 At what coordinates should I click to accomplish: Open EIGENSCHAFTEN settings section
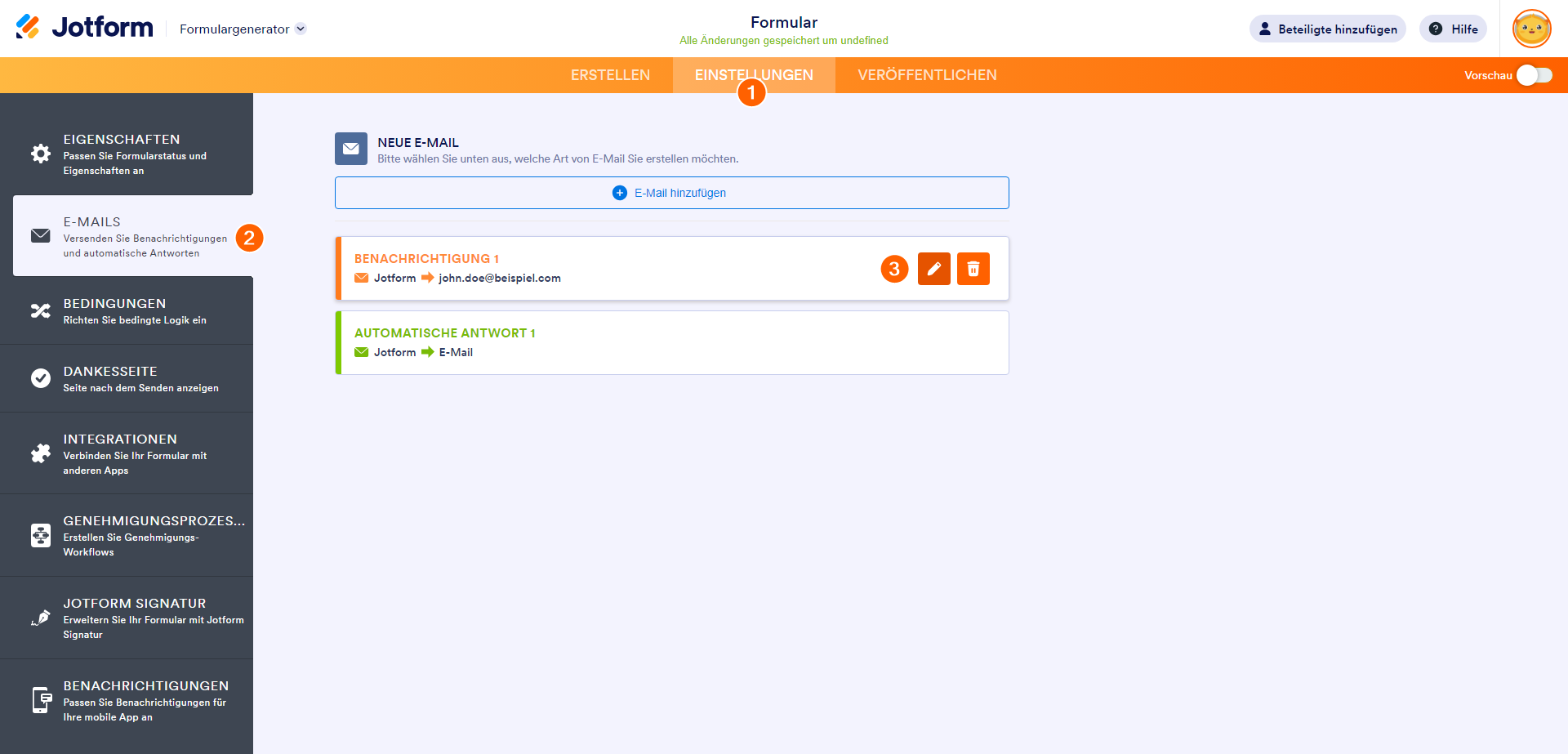[x=127, y=154]
